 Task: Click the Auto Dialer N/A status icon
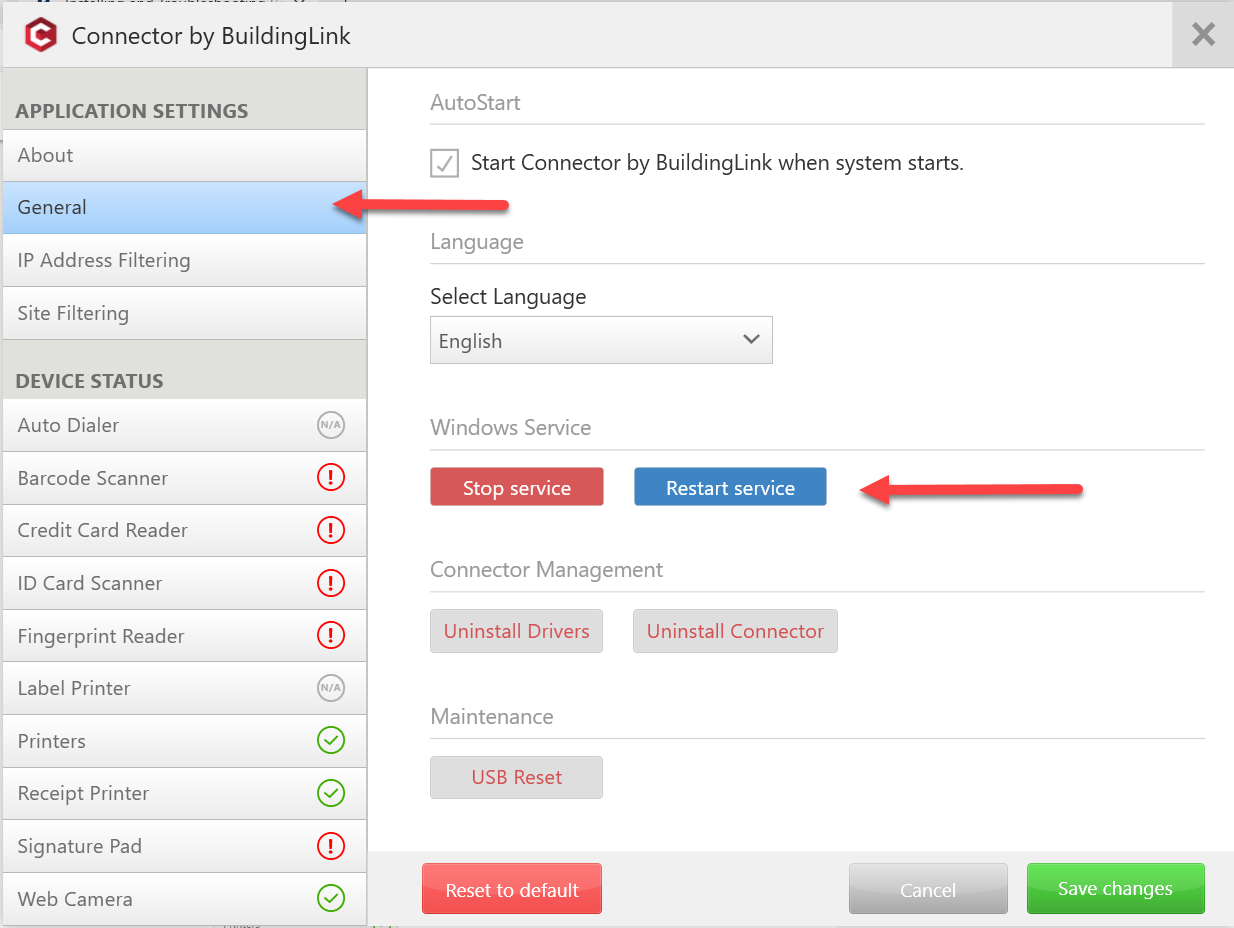tap(331, 426)
